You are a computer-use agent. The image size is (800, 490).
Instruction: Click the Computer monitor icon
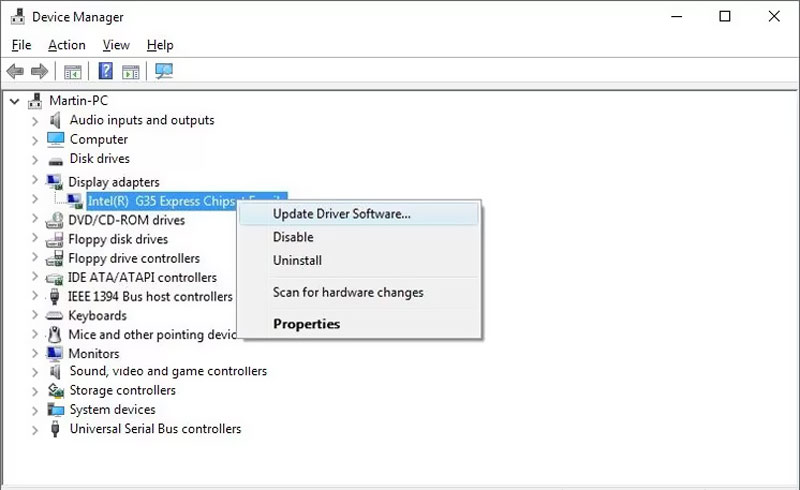coord(55,139)
